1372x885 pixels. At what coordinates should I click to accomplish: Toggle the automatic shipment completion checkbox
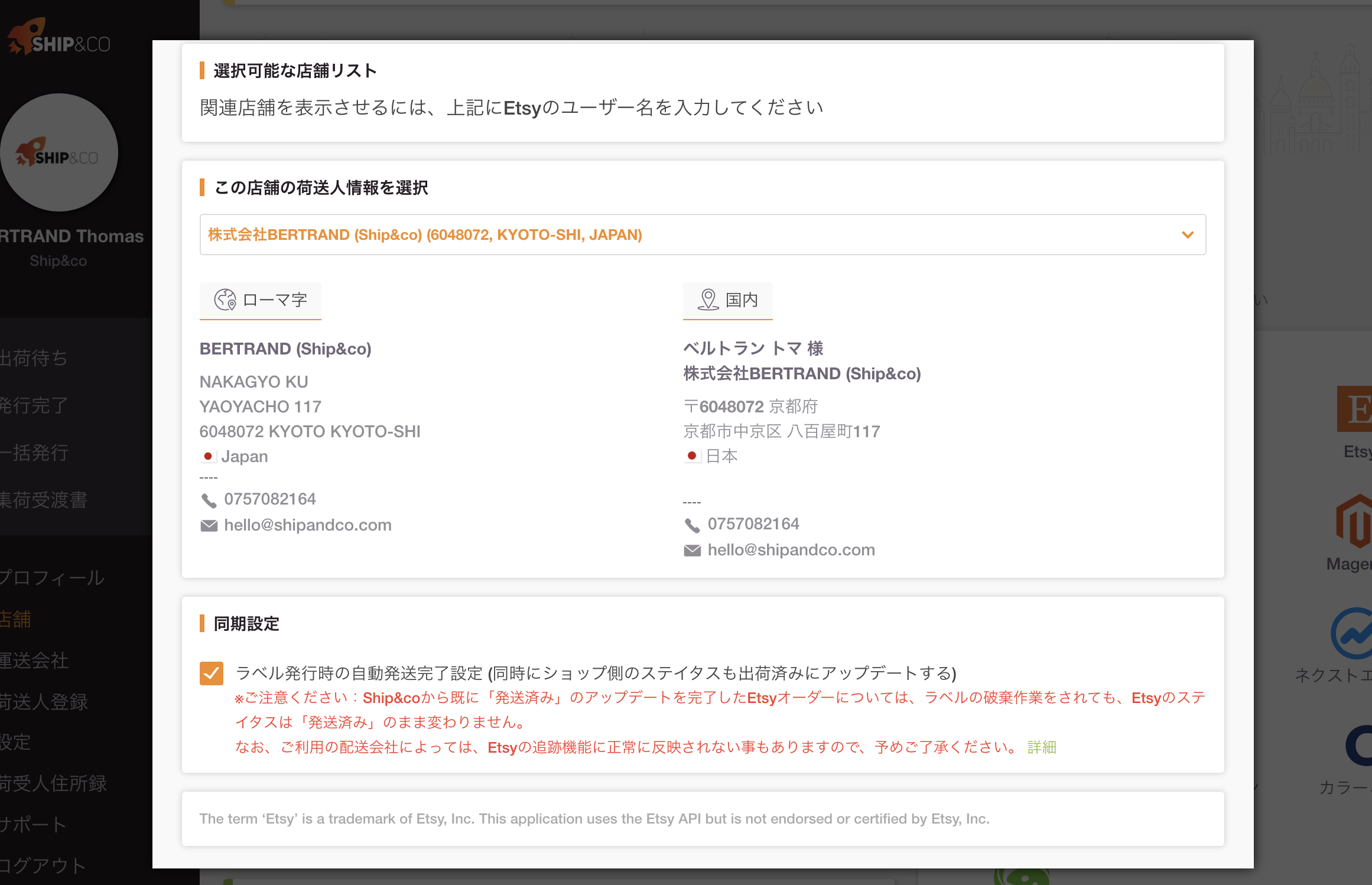coord(212,673)
